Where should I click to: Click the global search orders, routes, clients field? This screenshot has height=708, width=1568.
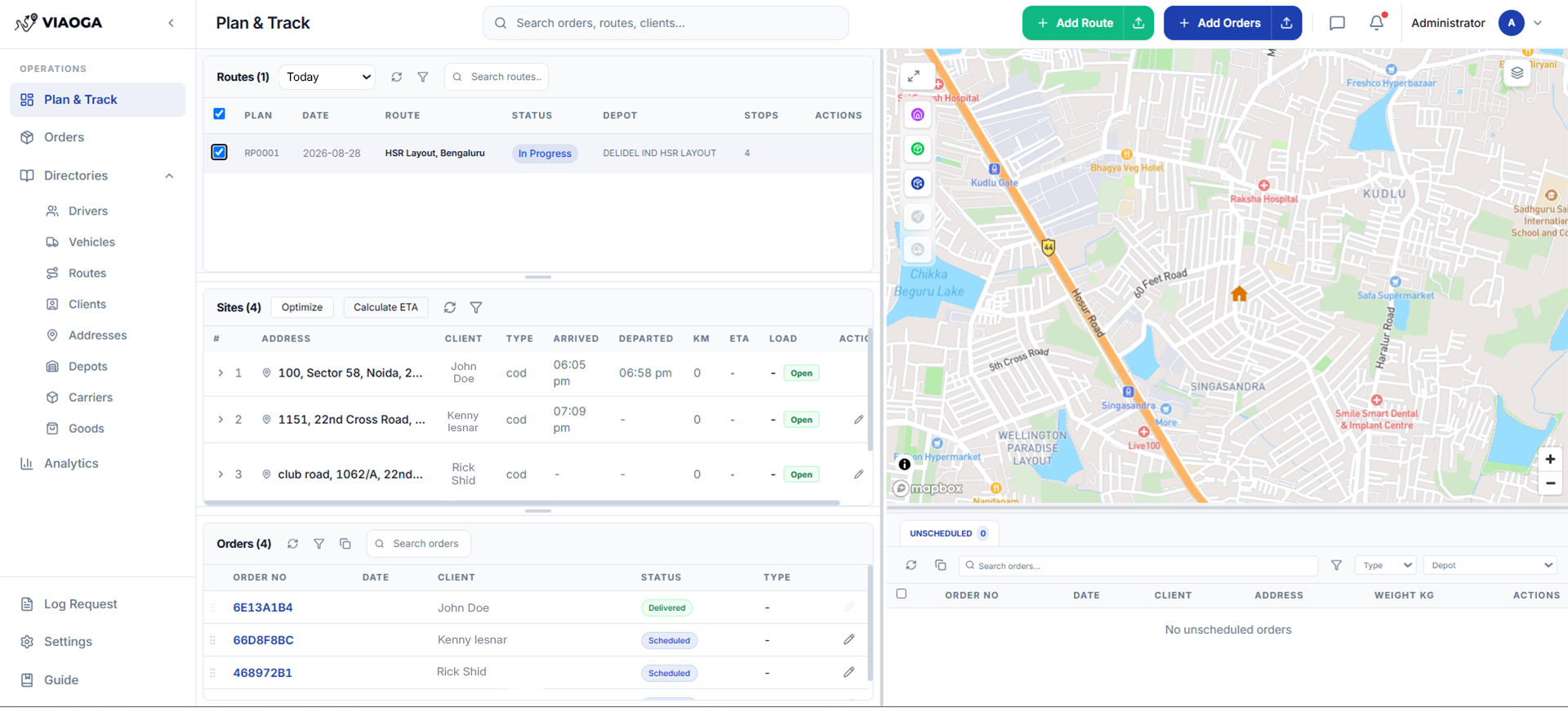[666, 23]
